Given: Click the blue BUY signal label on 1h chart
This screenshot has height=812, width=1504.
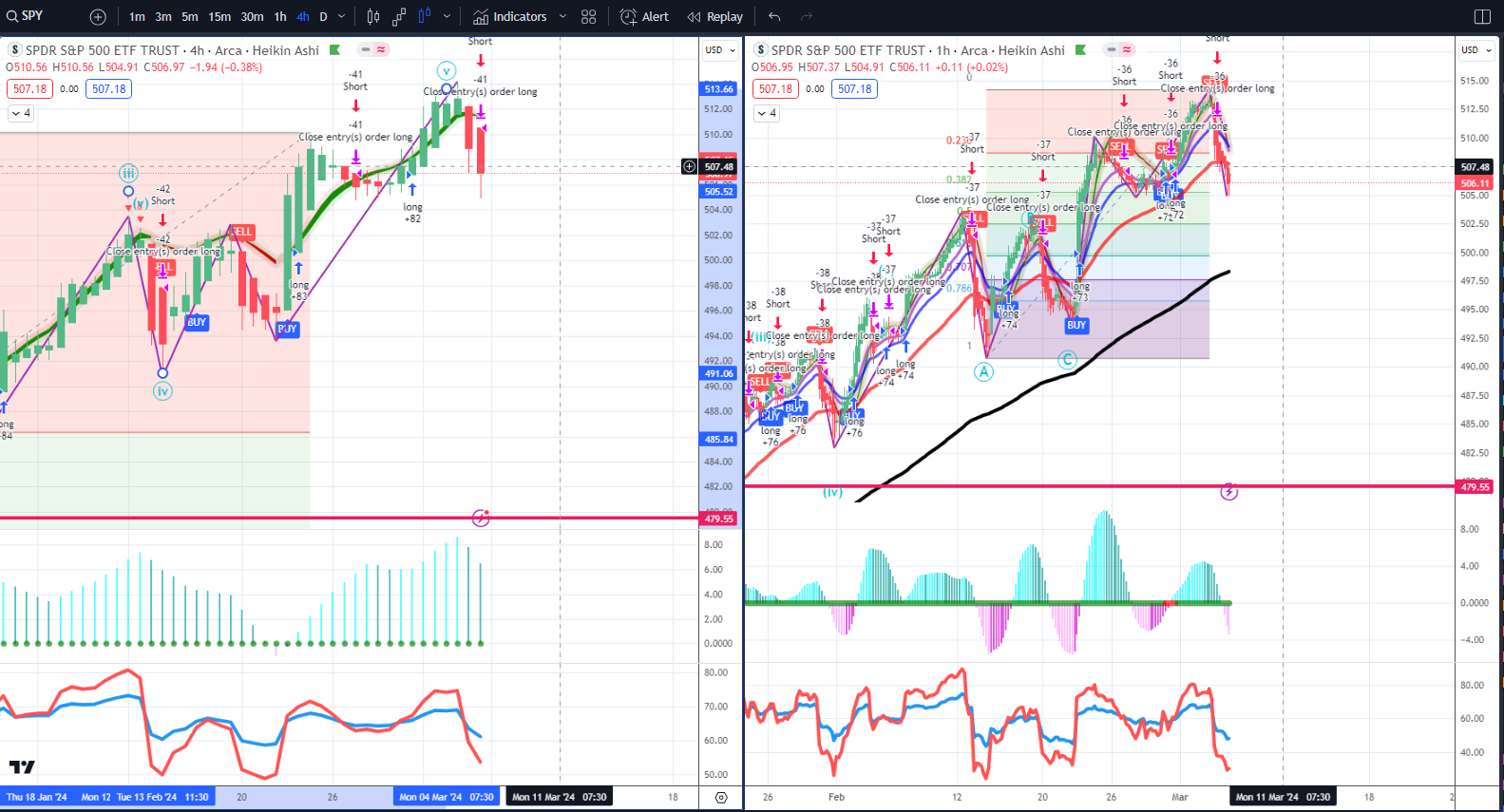Looking at the screenshot, I should pyautogui.click(x=1076, y=325).
